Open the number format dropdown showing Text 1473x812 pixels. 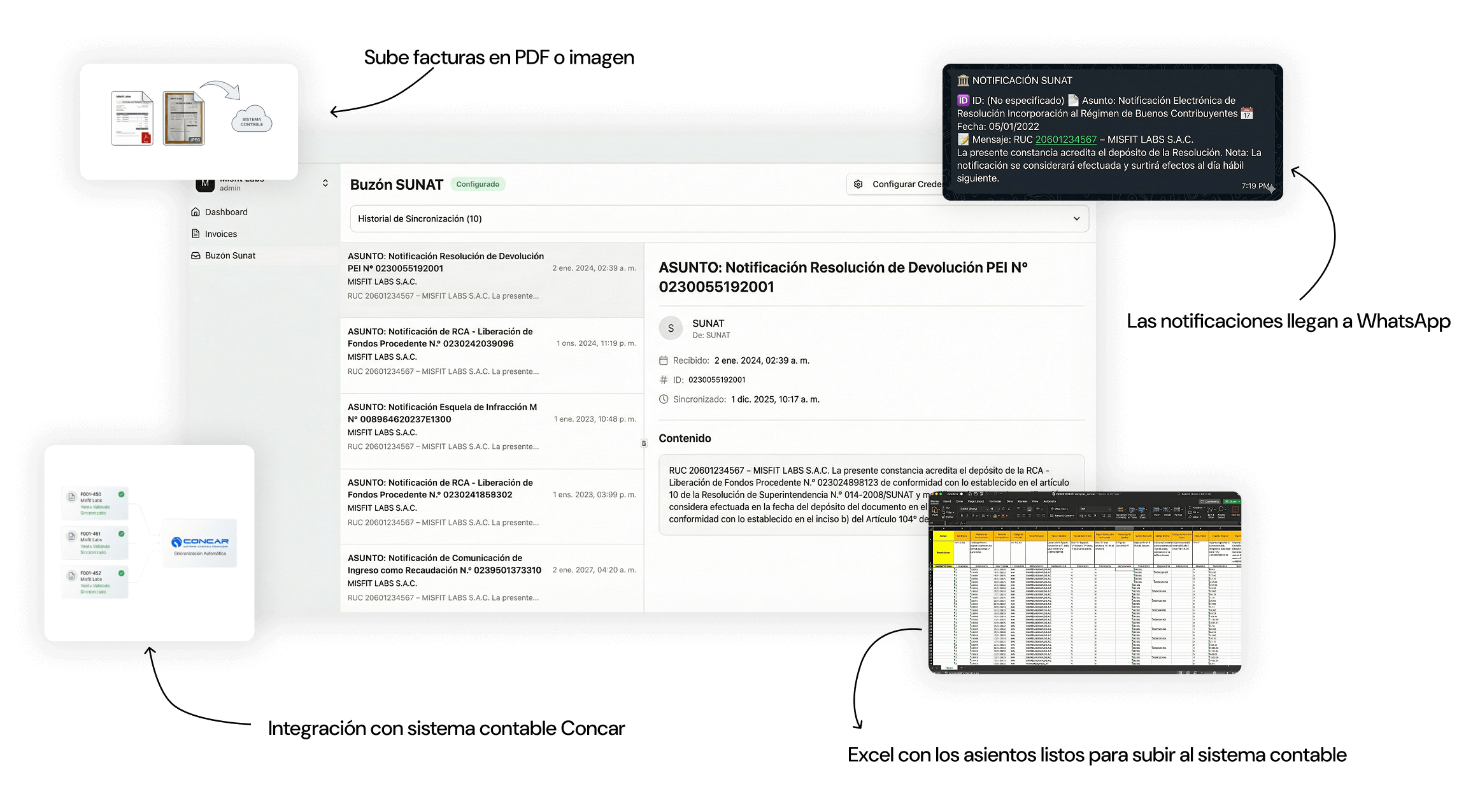coord(1095,508)
